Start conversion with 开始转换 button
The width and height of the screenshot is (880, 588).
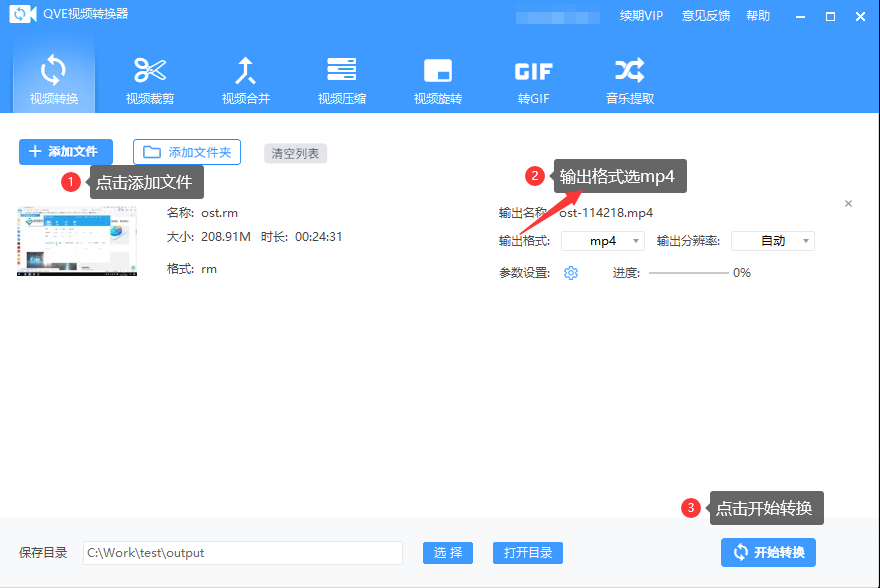click(x=768, y=553)
